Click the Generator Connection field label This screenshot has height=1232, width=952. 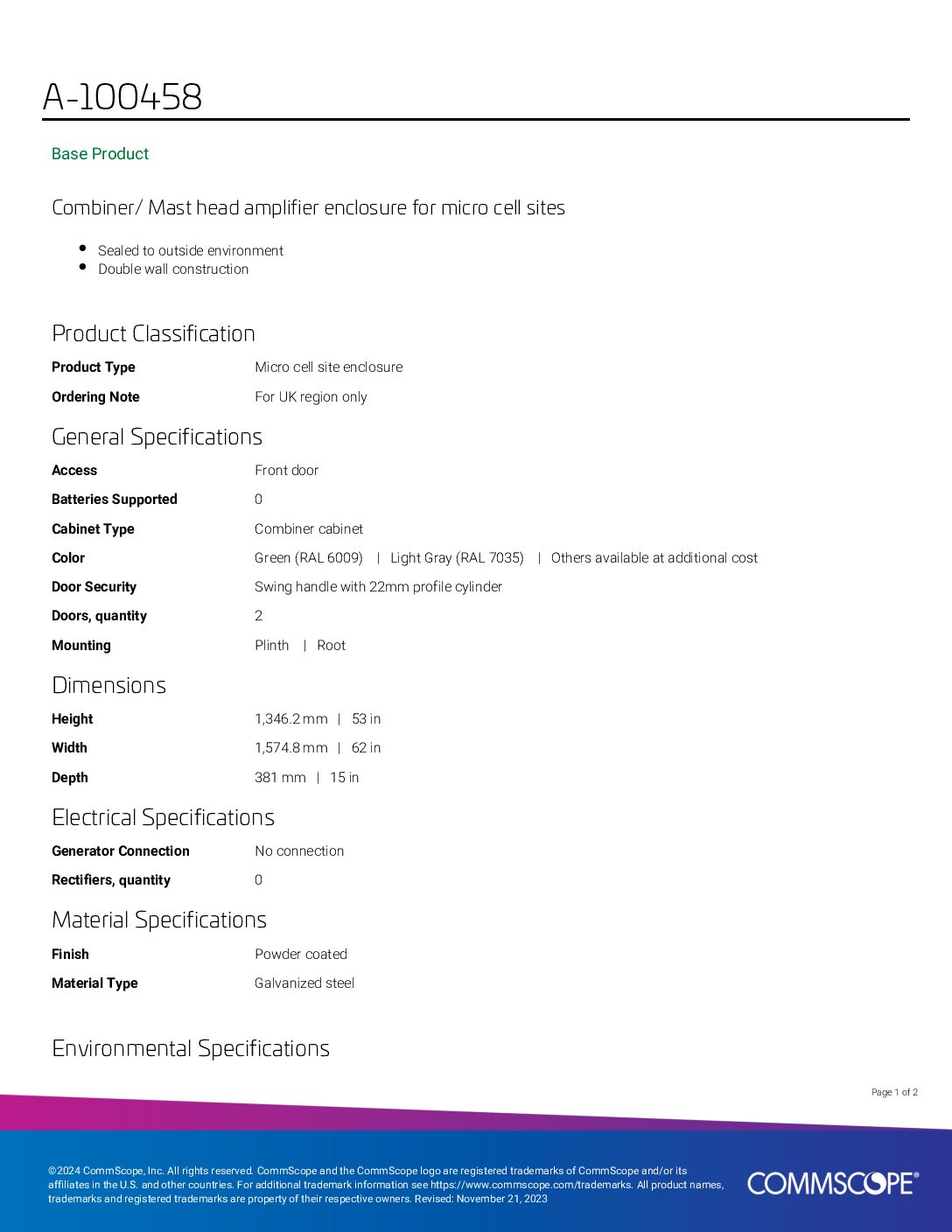point(120,851)
